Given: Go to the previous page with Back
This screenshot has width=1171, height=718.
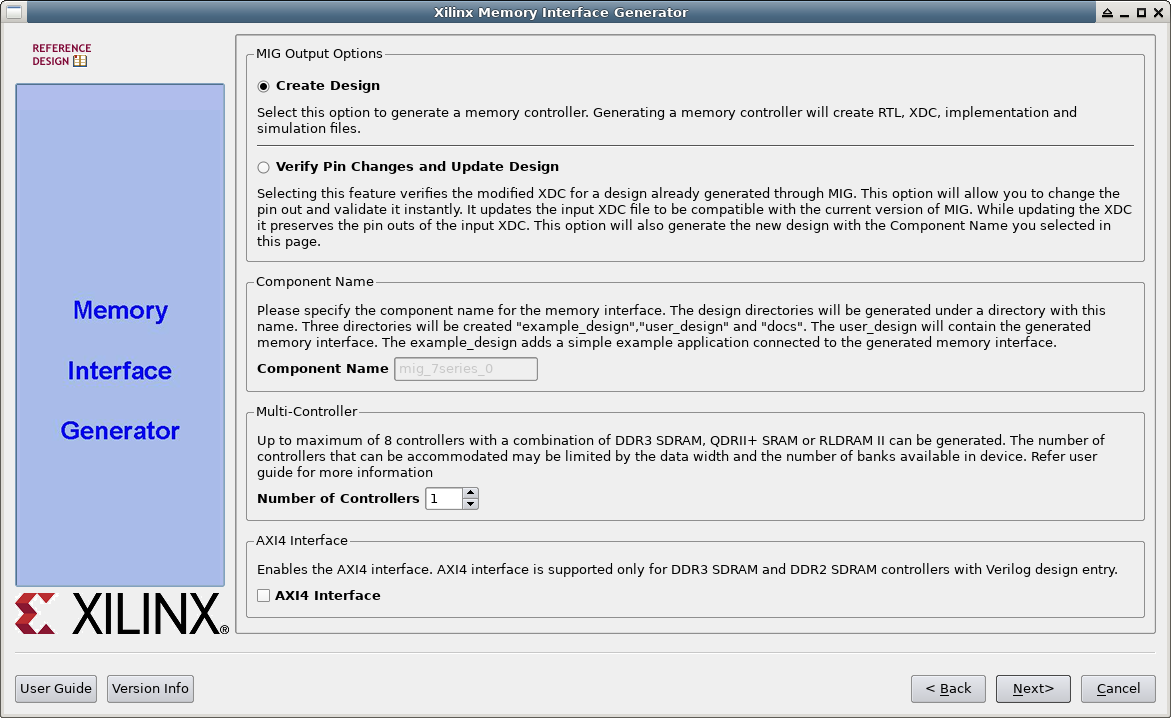Looking at the screenshot, I should 948,688.
